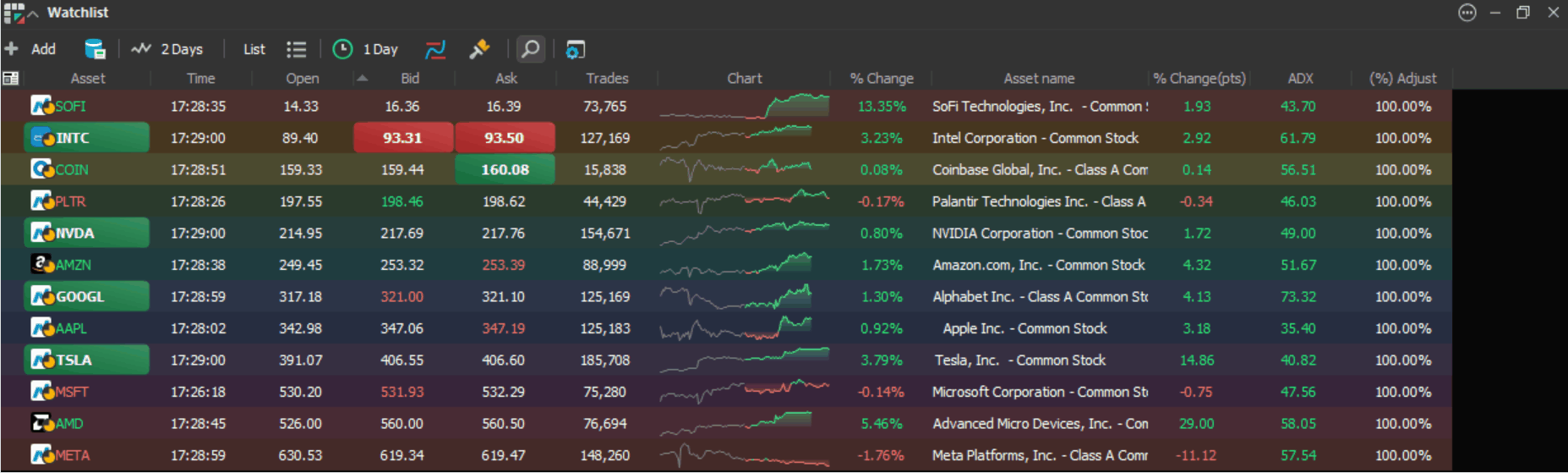Click the red INTC bid 93.31
Image resolution: width=1568 pixels, height=473 pixels.
coord(403,138)
